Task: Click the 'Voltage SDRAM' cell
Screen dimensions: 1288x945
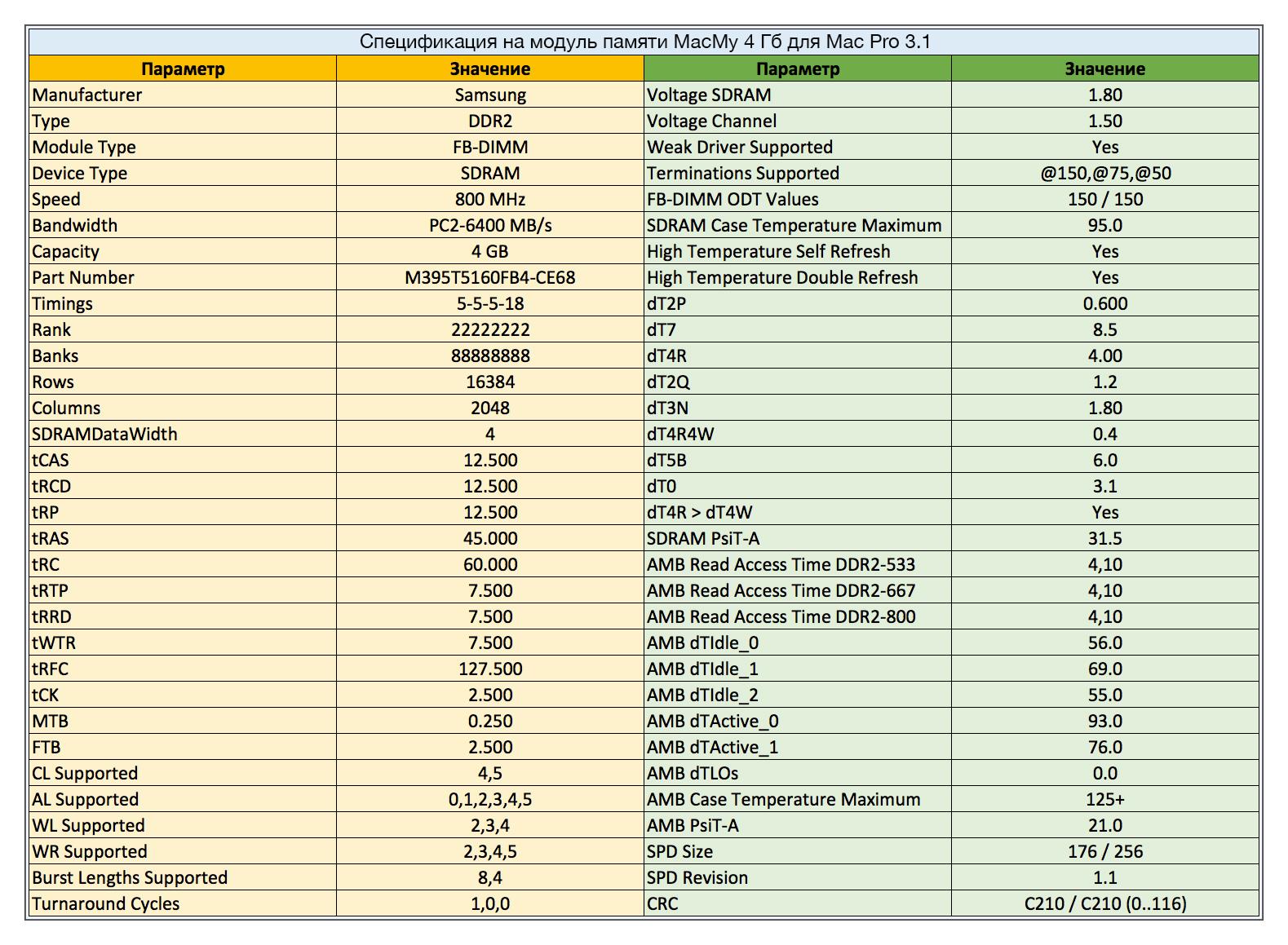Action: pos(798,95)
